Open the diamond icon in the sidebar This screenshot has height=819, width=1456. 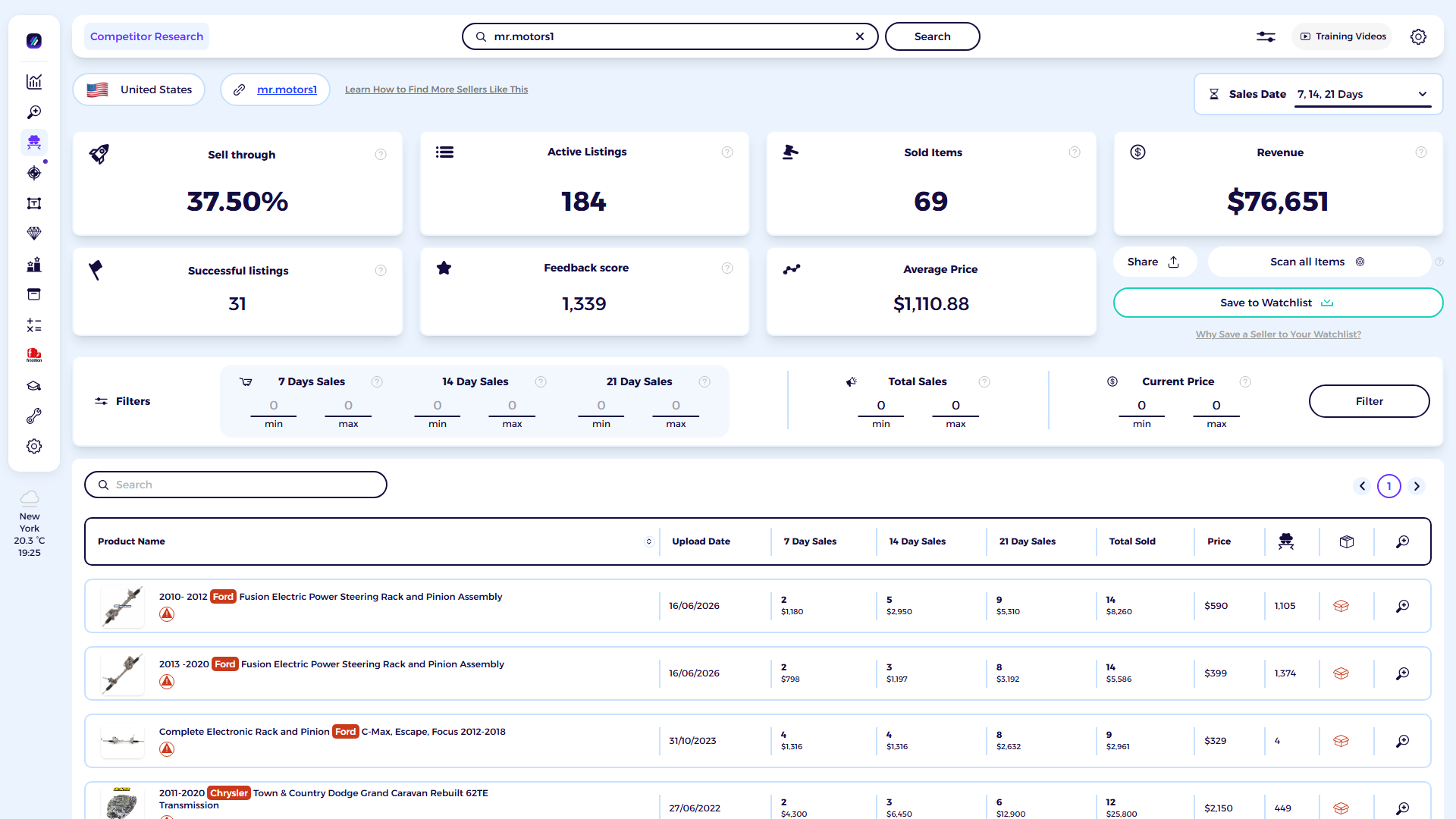34,234
